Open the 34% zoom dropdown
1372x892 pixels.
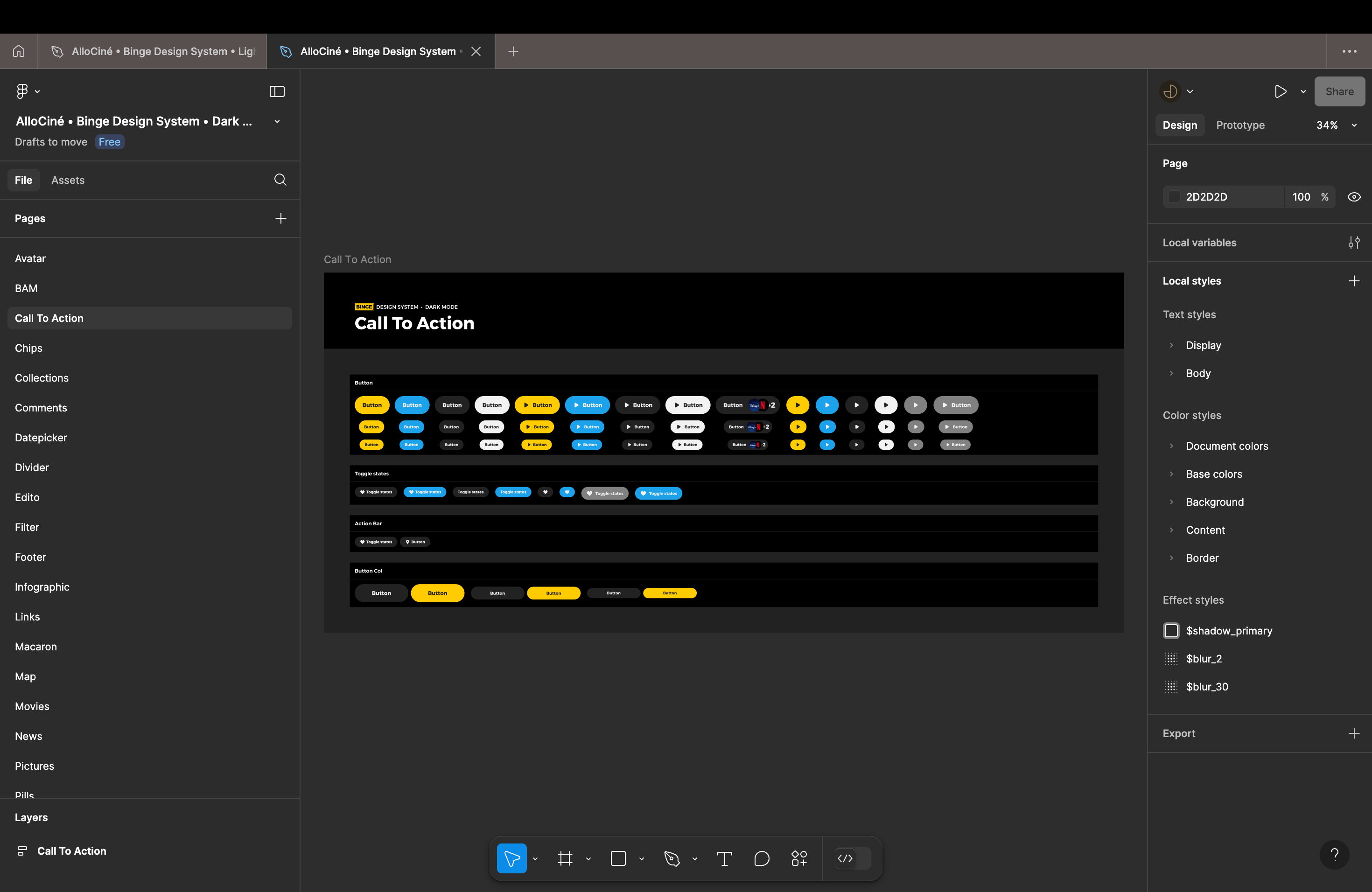pyautogui.click(x=1336, y=125)
